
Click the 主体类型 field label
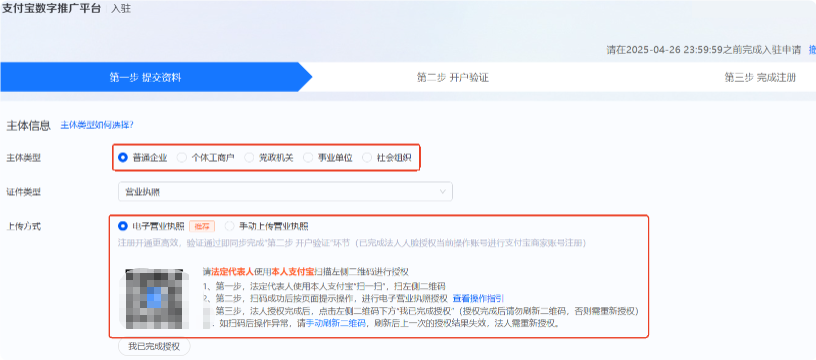[23, 158]
